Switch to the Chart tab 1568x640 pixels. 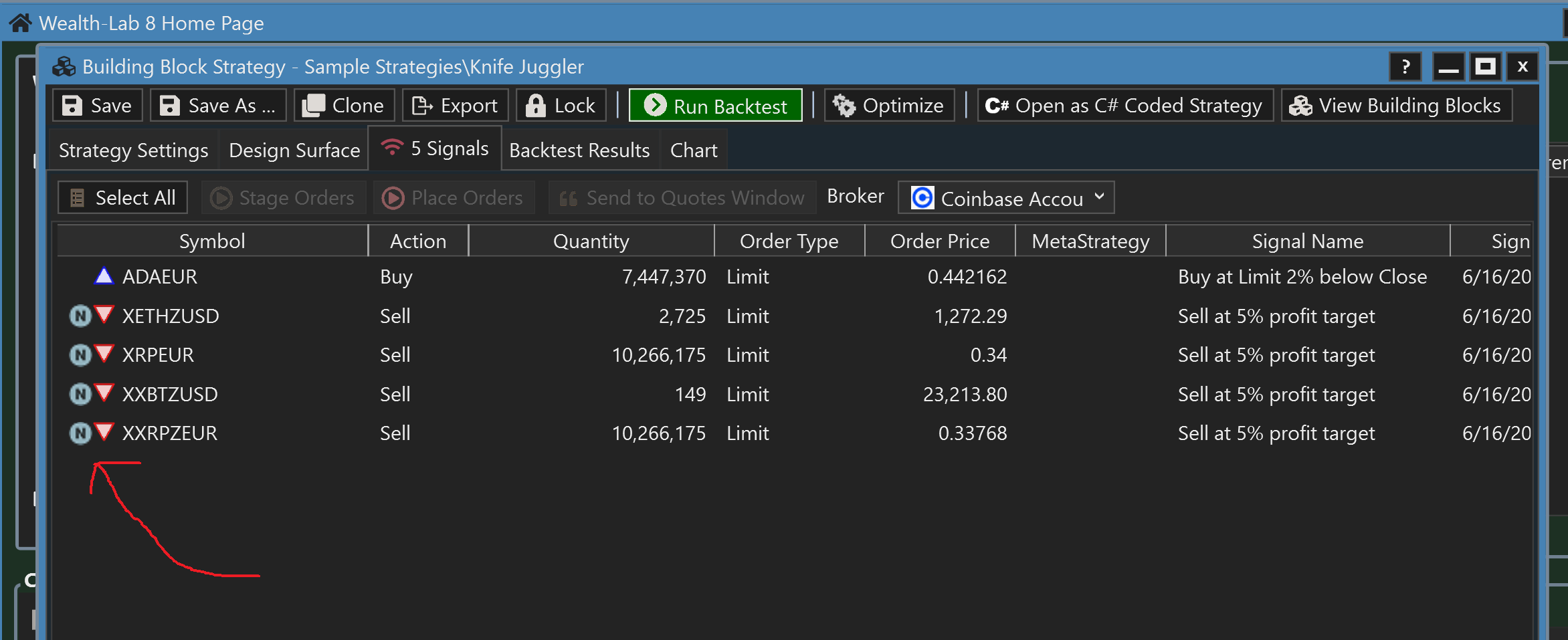pos(694,150)
